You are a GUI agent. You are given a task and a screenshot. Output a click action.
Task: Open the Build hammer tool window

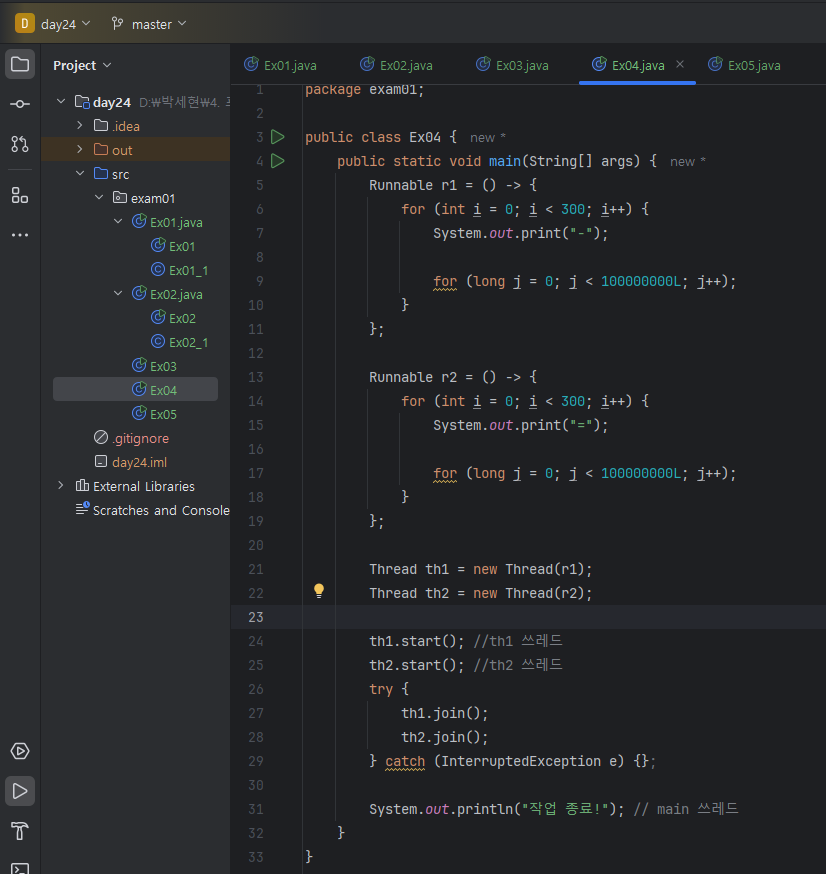[x=20, y=831]
